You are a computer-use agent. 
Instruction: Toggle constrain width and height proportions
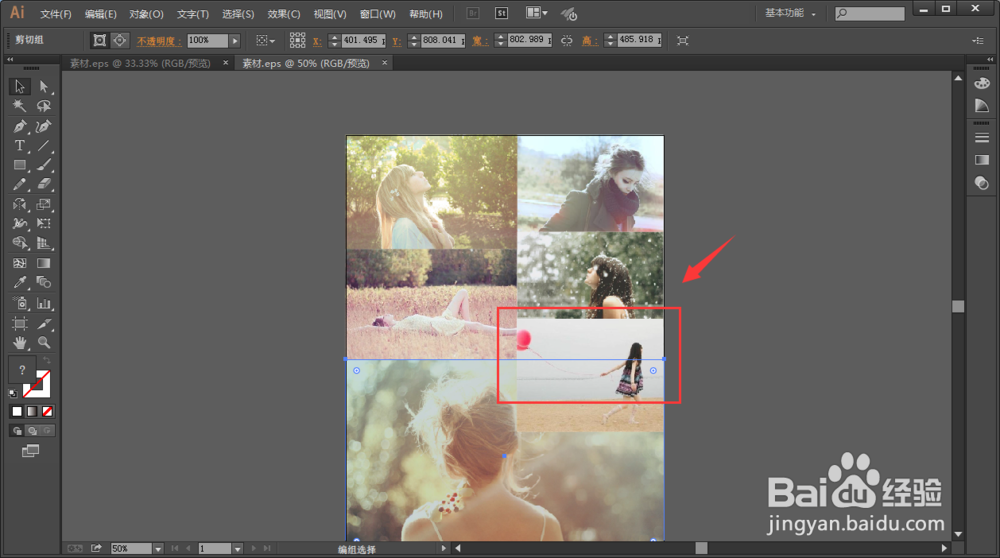tap(566, 40)
